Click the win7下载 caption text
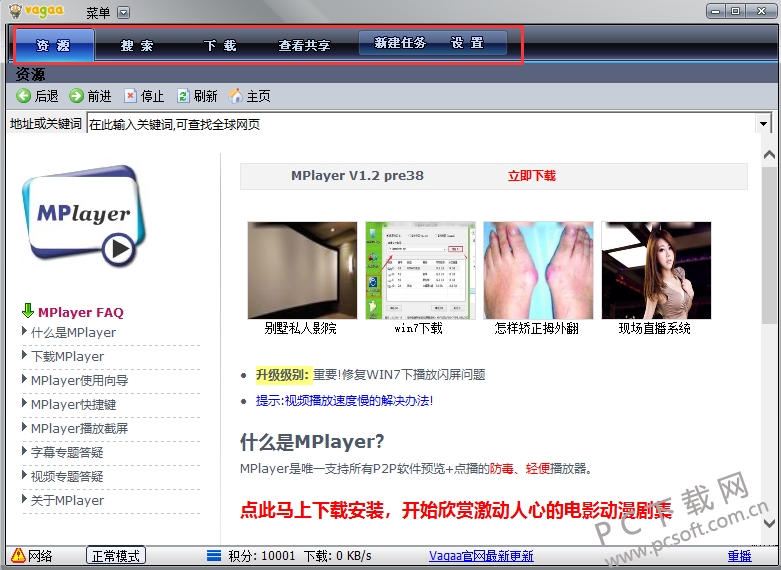The width and height of the screenshot is (781, 570). click(x=418, y=328)
